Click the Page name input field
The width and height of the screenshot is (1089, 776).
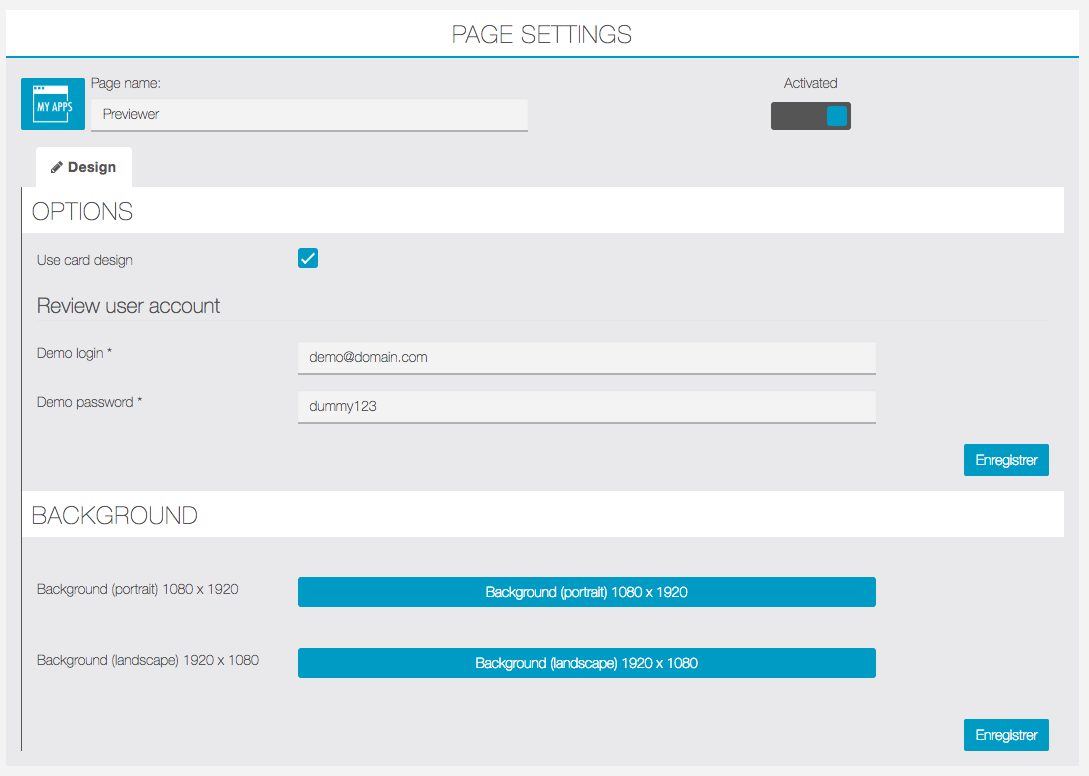pyautogui.click(x=309, y=115)
